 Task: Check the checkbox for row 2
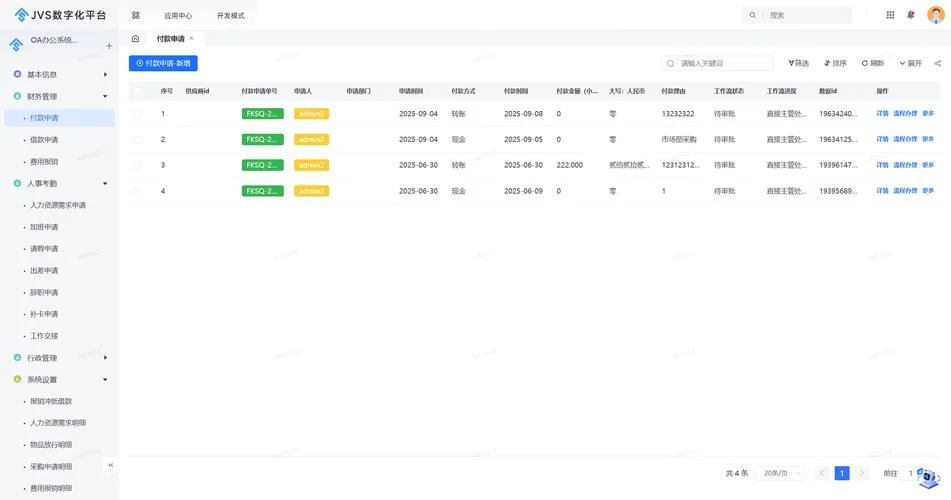pos(137,140)
